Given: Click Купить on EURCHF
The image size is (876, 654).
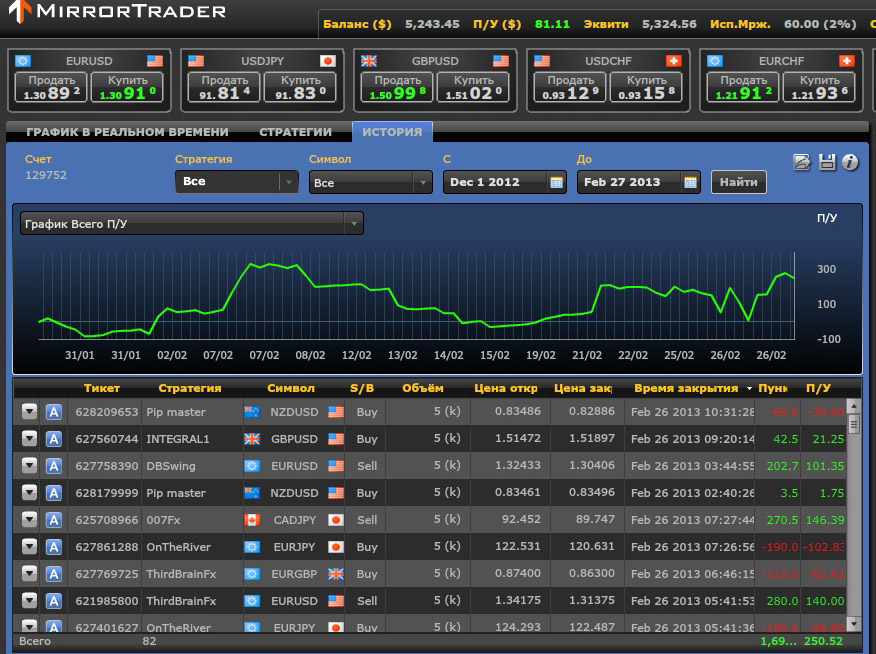Looking at the screenshot, I should tap(820, 87).
